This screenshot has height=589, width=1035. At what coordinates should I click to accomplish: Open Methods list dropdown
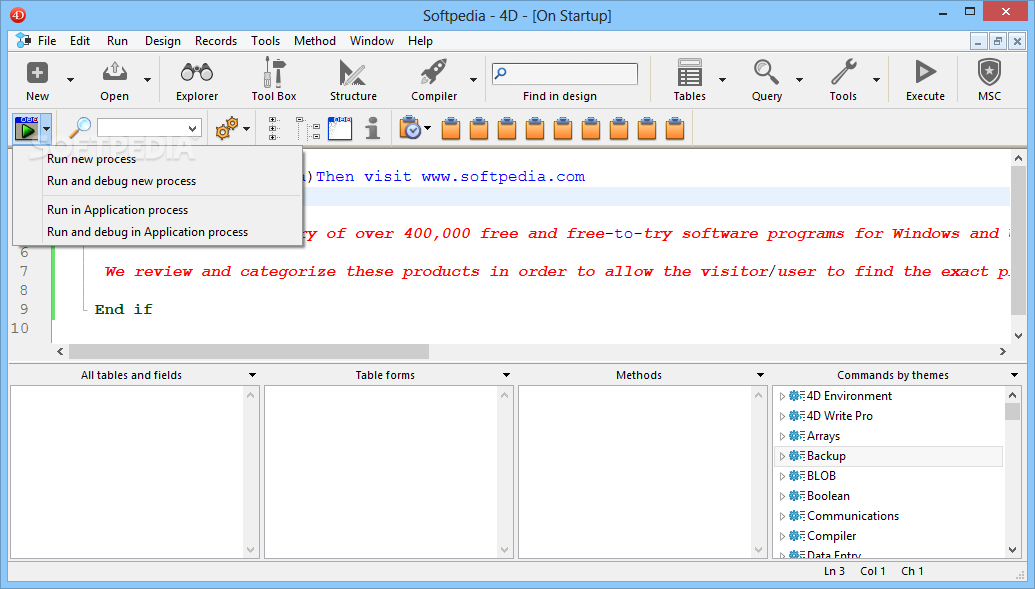760,375
